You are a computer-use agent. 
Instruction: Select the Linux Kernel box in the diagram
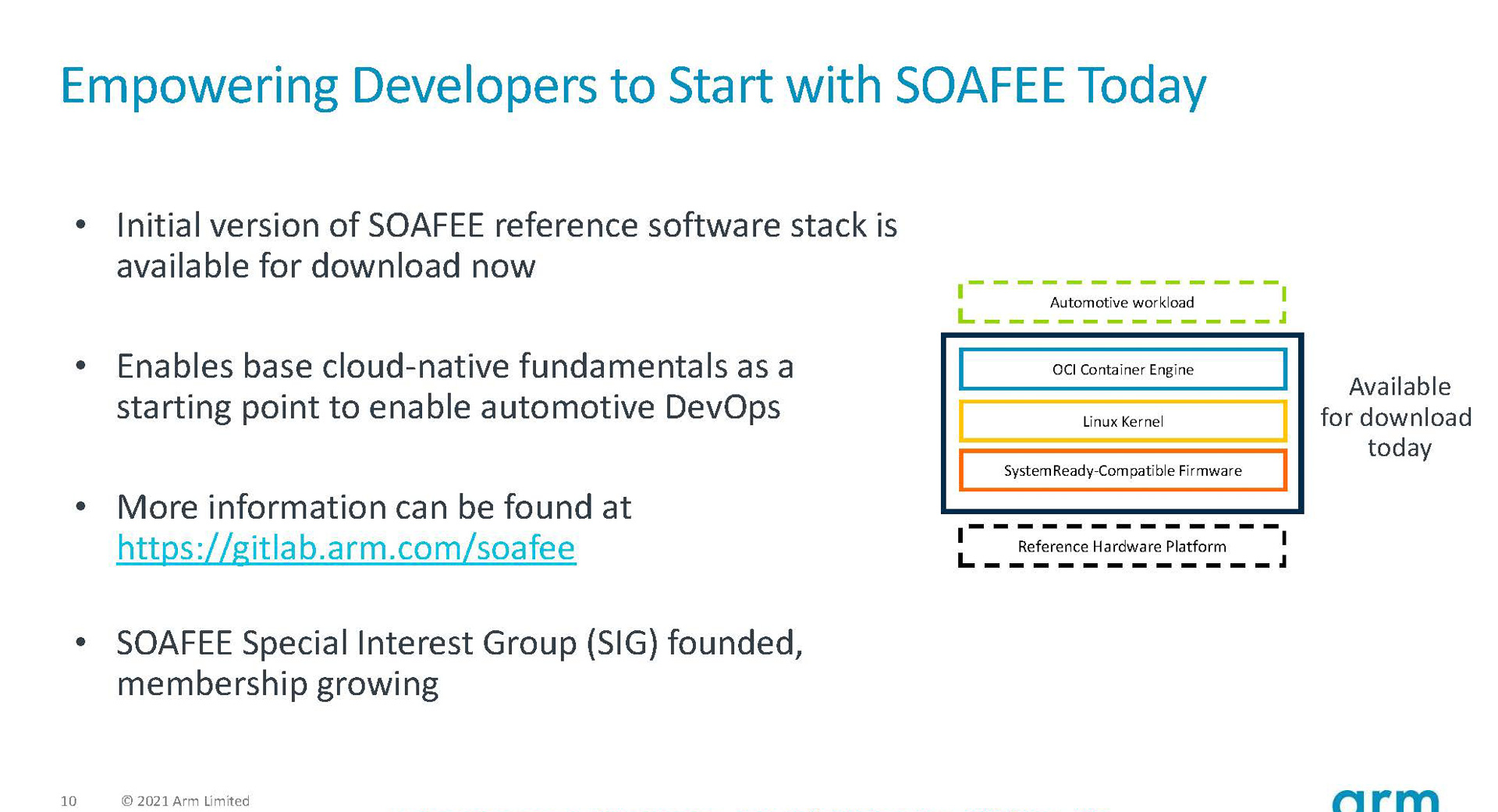click(x=1122, y=421)
